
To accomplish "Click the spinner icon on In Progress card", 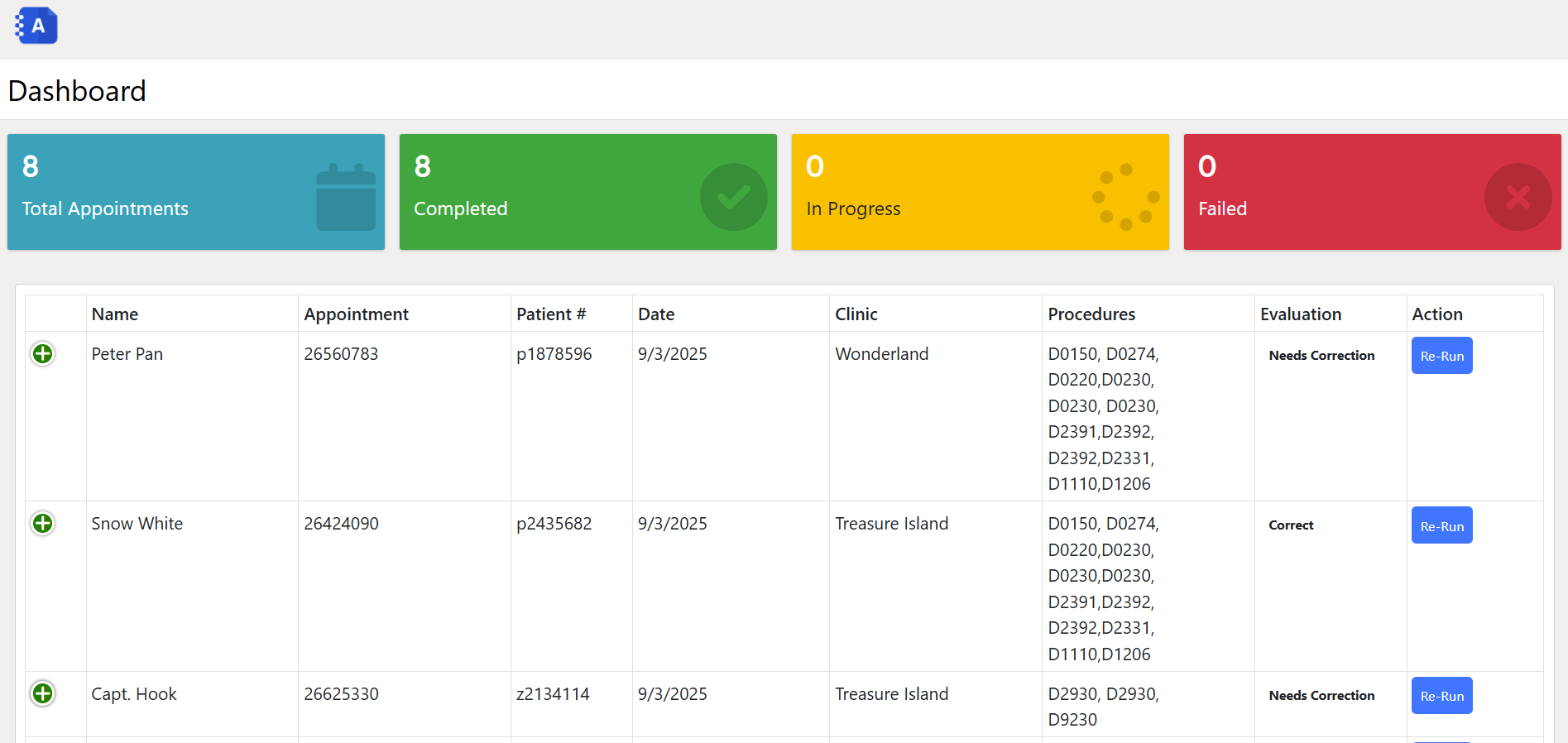I will [x=1125, y=197].
